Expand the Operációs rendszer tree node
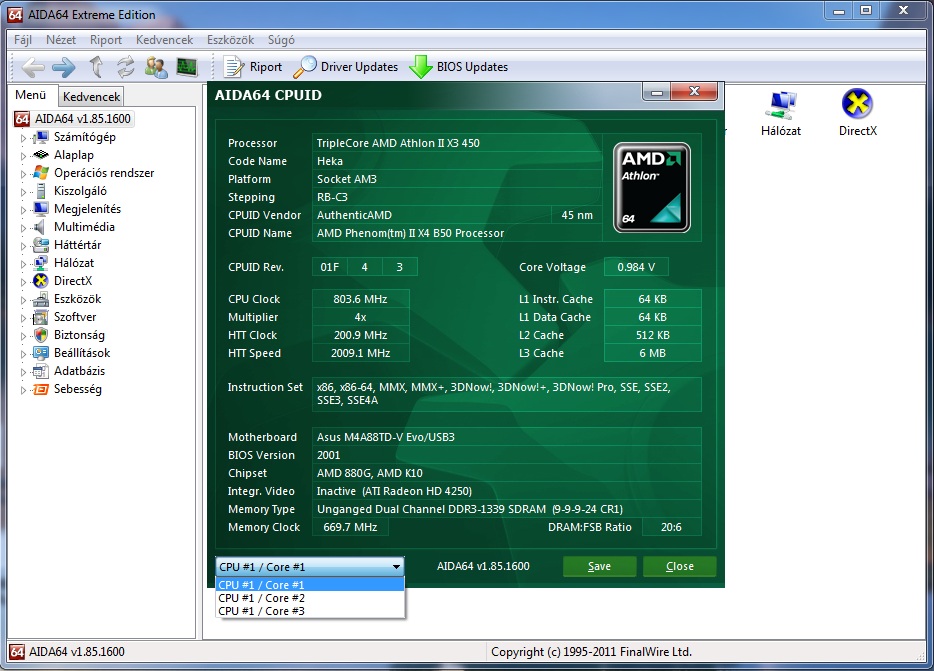This screenshot has height=671, width=934. click(23, 174)
